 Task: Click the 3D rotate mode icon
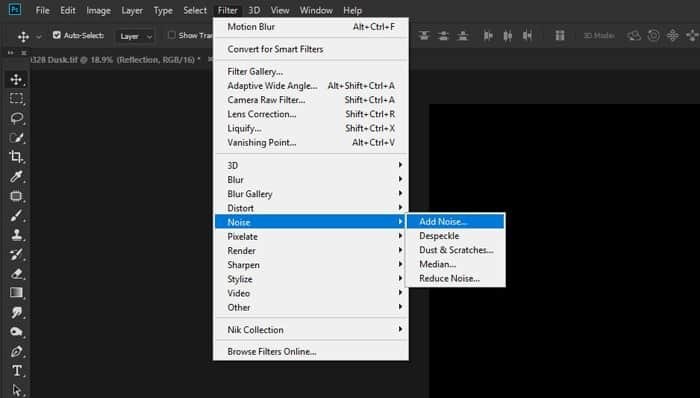coord(634,36)
